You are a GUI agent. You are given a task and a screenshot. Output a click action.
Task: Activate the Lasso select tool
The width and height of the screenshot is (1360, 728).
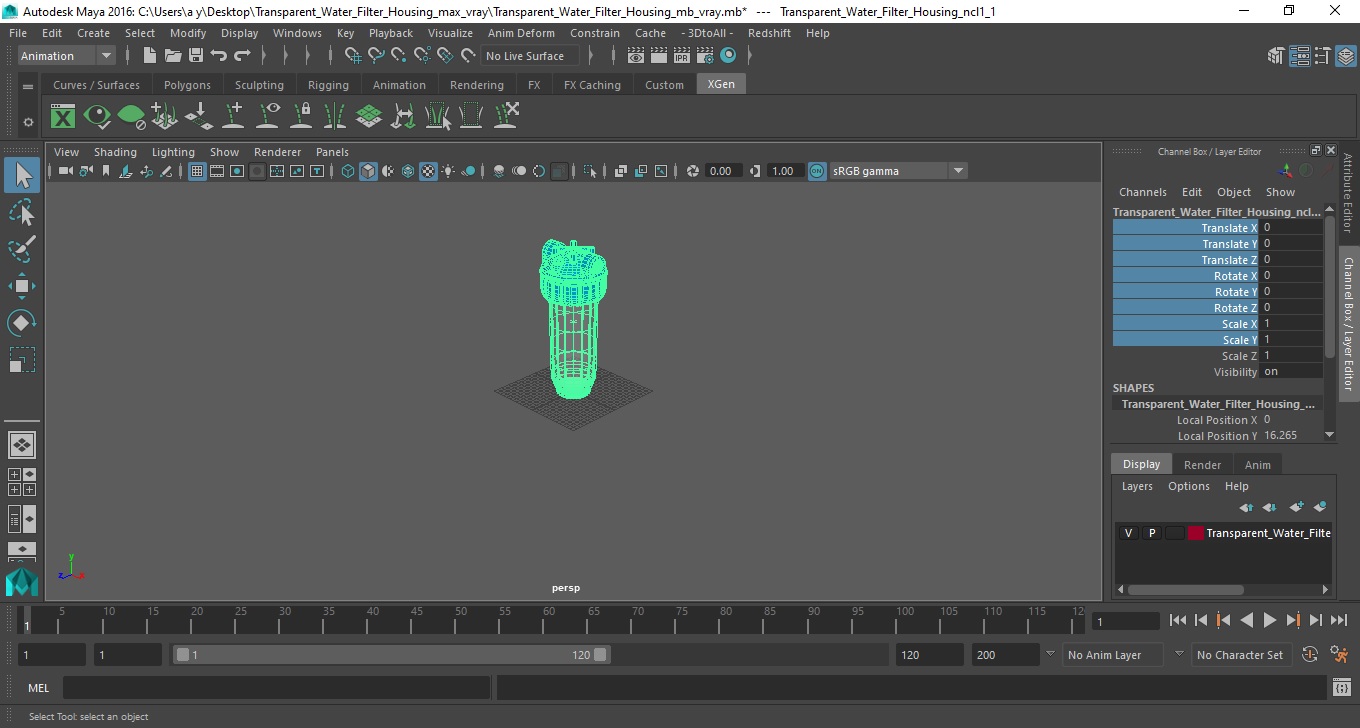pos(22,213)
